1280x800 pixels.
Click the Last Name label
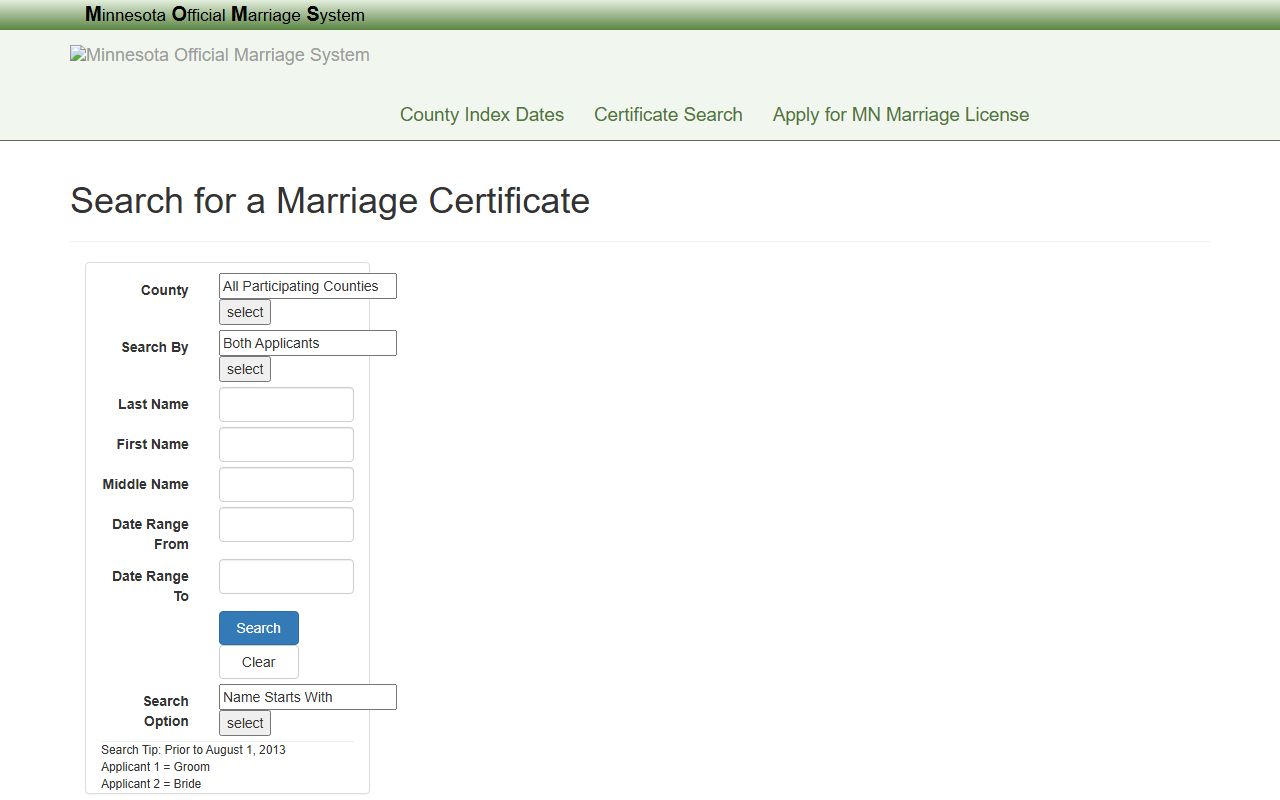(153, 404)
